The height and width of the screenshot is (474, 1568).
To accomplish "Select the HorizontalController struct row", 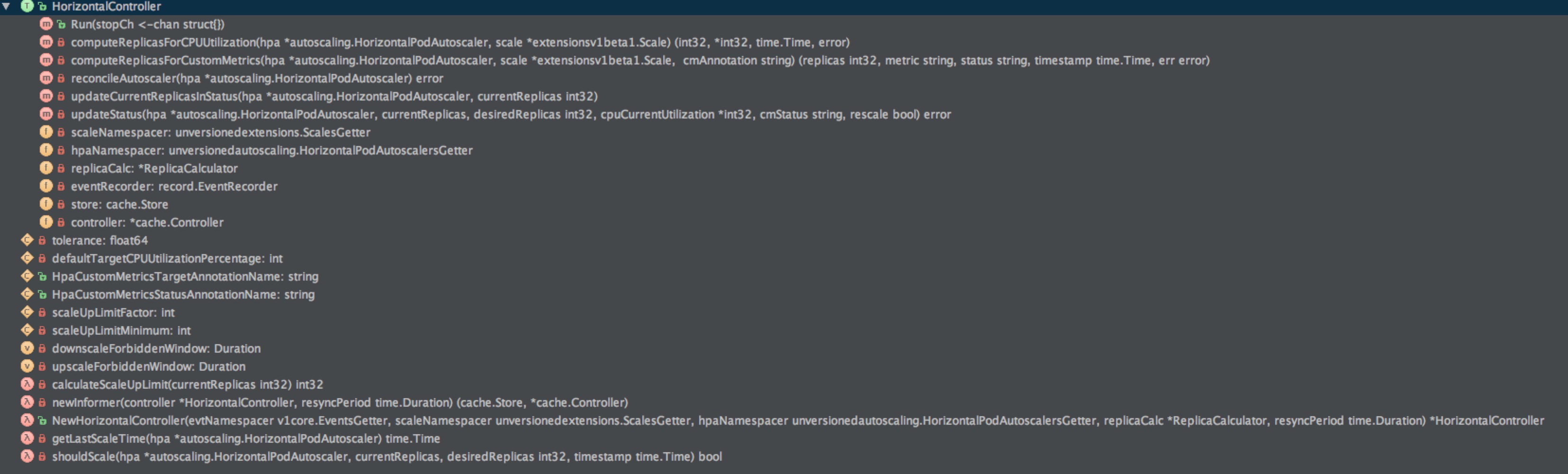I will (x=784, y=6).
